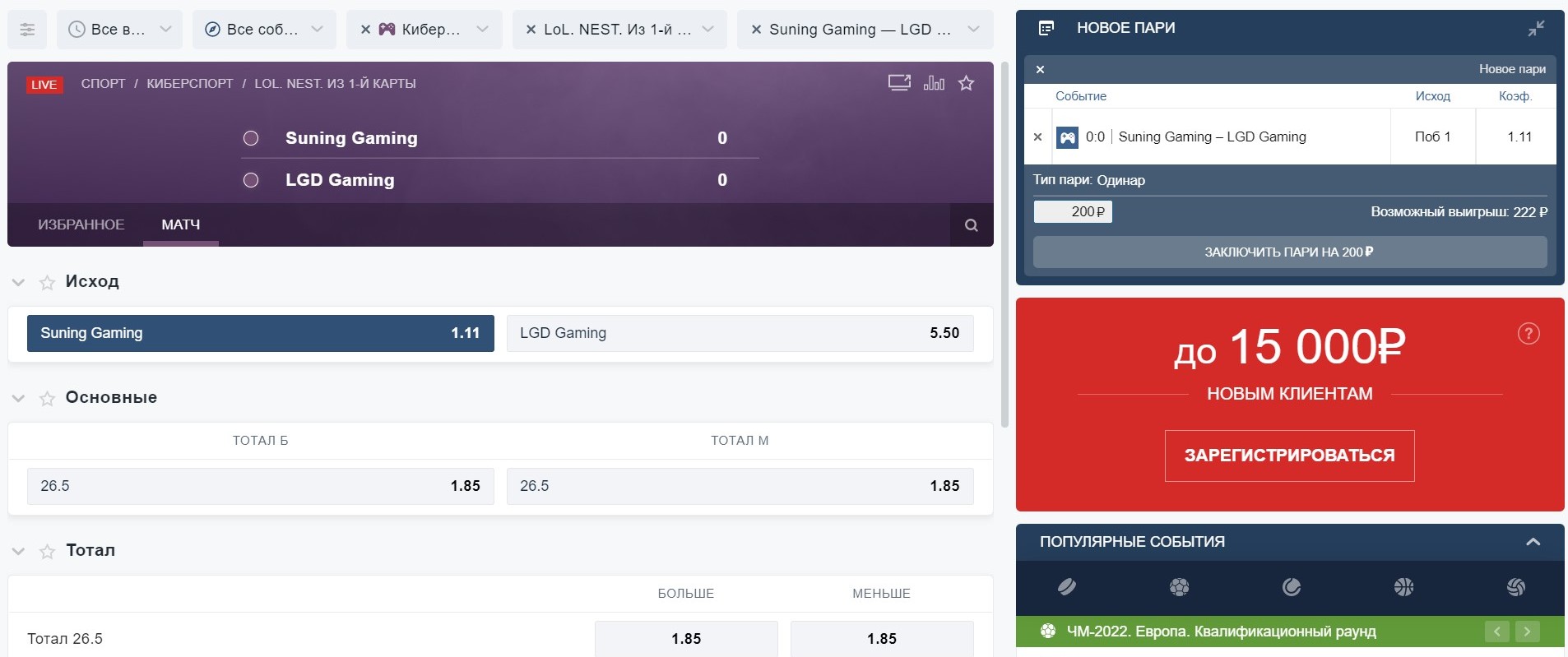Viewport: 1568px width, 657px height.
Task: Pick Тотал Б 26.5 at 1.85 in Основные
Action: [261, 486]
